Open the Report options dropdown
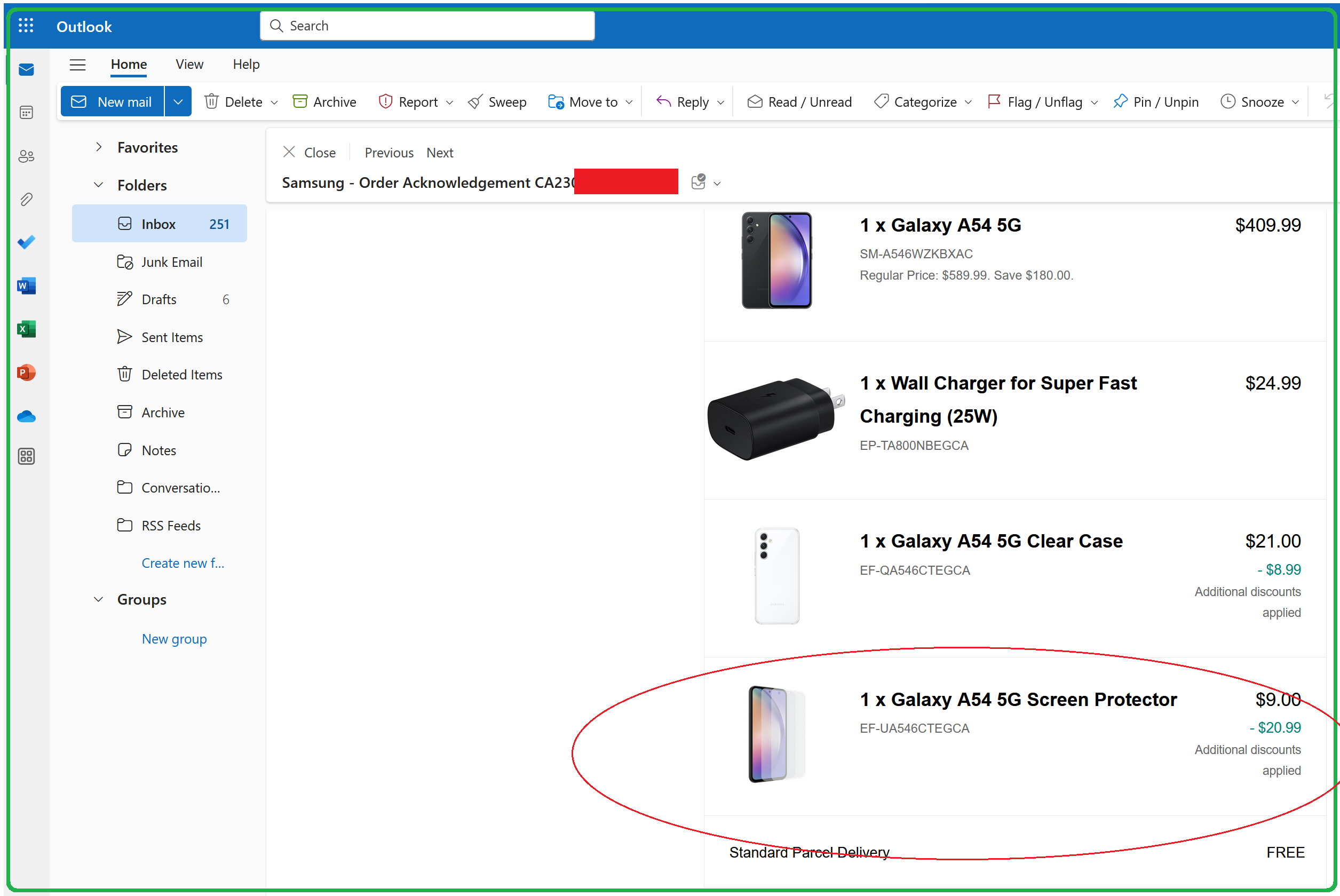 pyautogui.click(x=450, y=102)
